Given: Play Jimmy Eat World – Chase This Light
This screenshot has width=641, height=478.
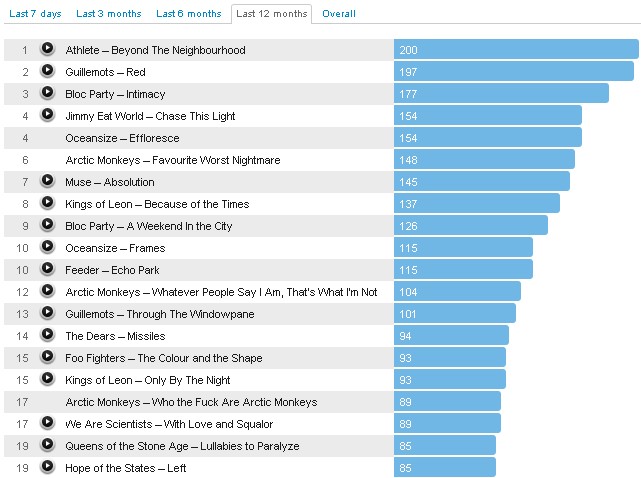Looking at the screenshot, I should tap(47, 114).
